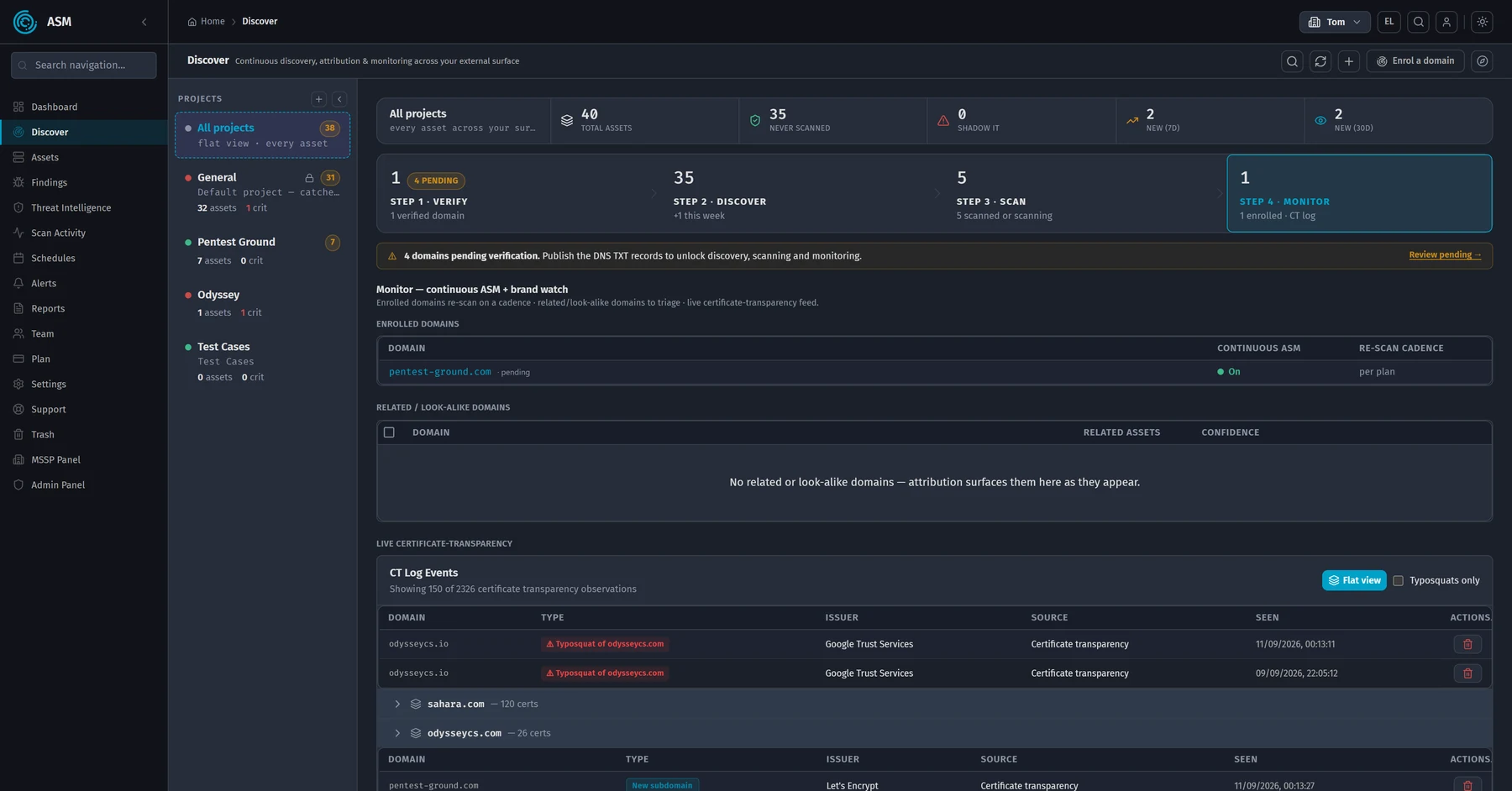Screen dimensions: 1512x791
Task: Click the Flat view button
Action: (1354, 580)
